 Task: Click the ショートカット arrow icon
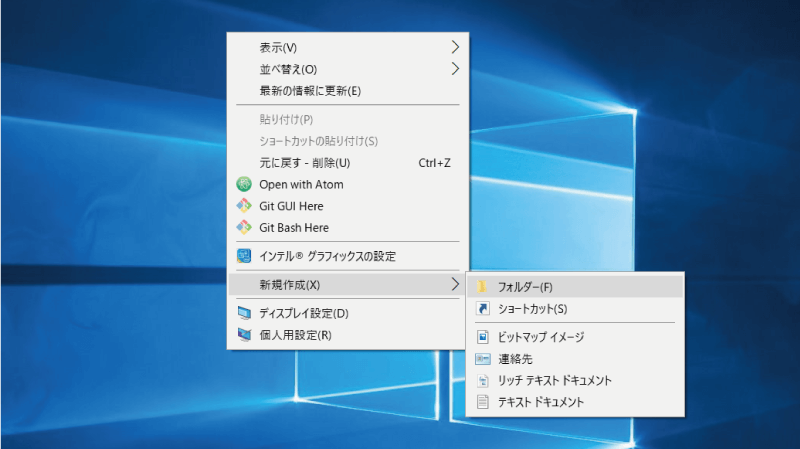[x=483, y=308]
